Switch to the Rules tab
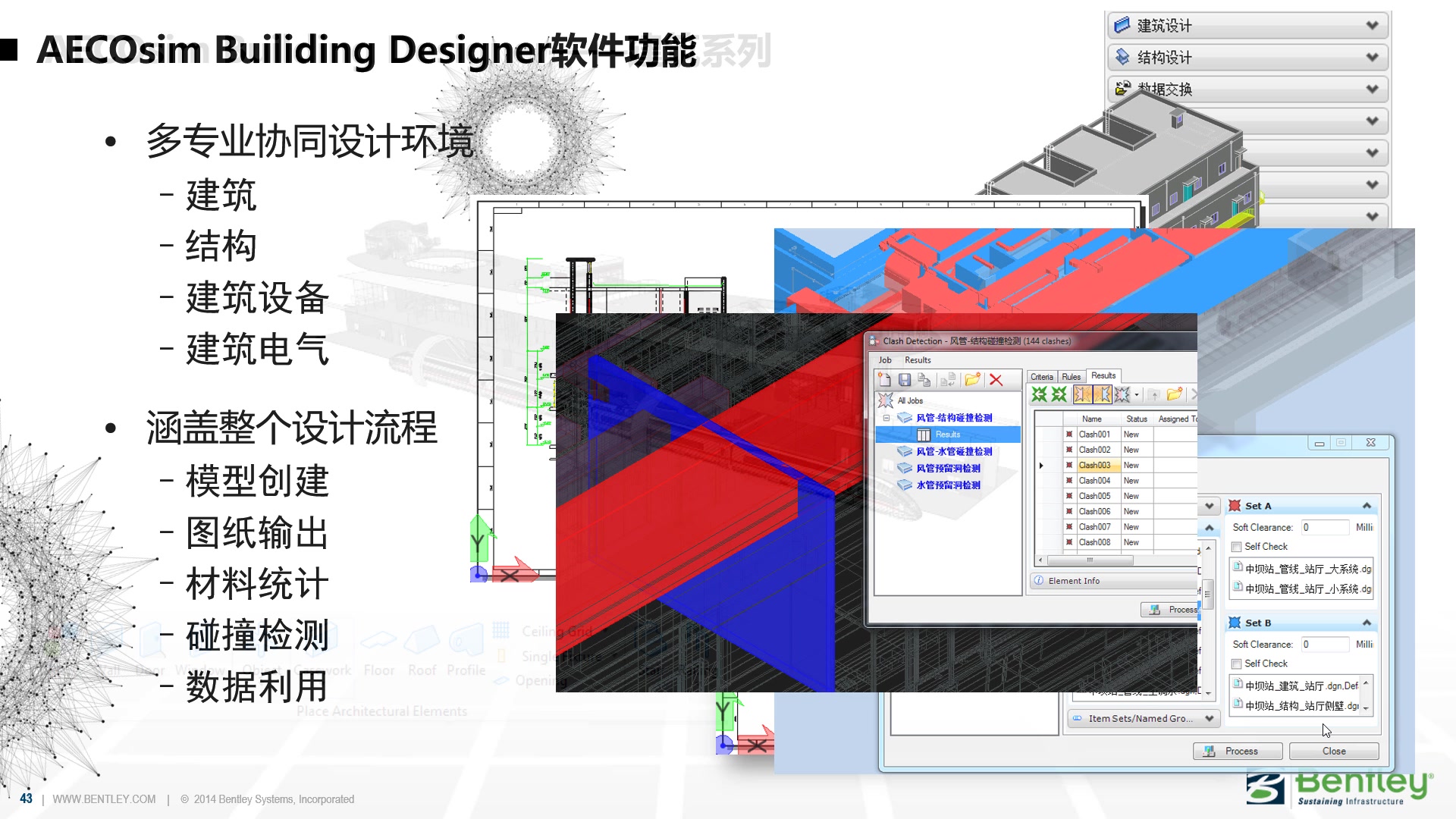Screen dimensions: 1456x819 coord(1072,377)
